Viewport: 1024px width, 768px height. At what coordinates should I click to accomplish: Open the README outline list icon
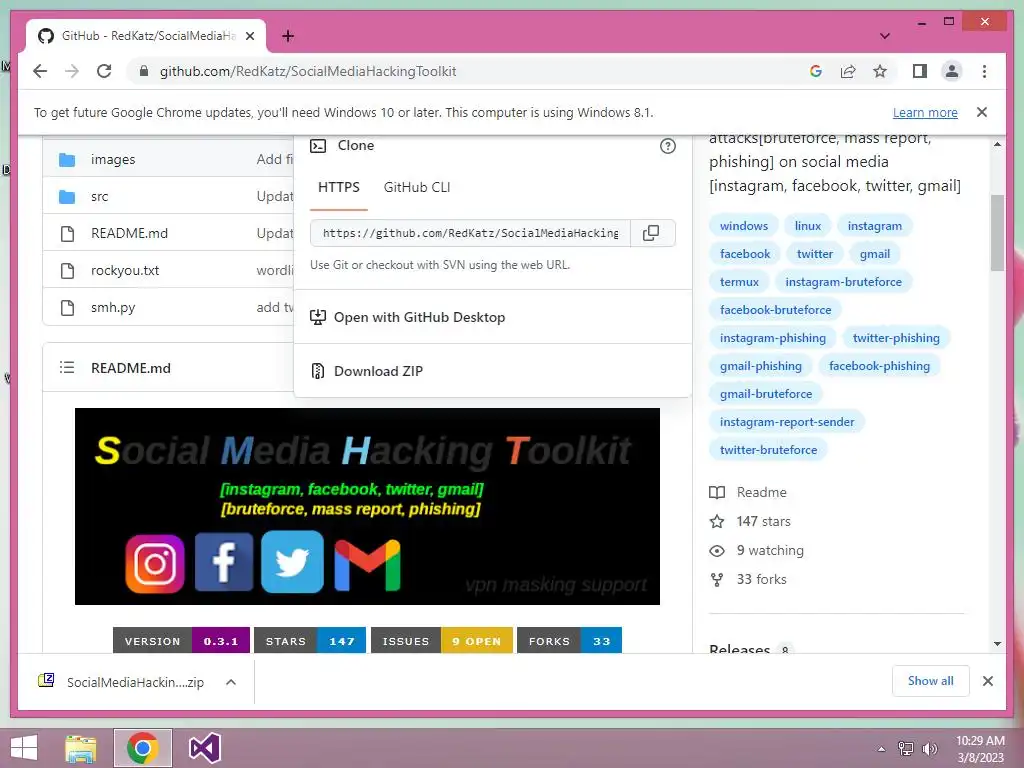[67, 368]
